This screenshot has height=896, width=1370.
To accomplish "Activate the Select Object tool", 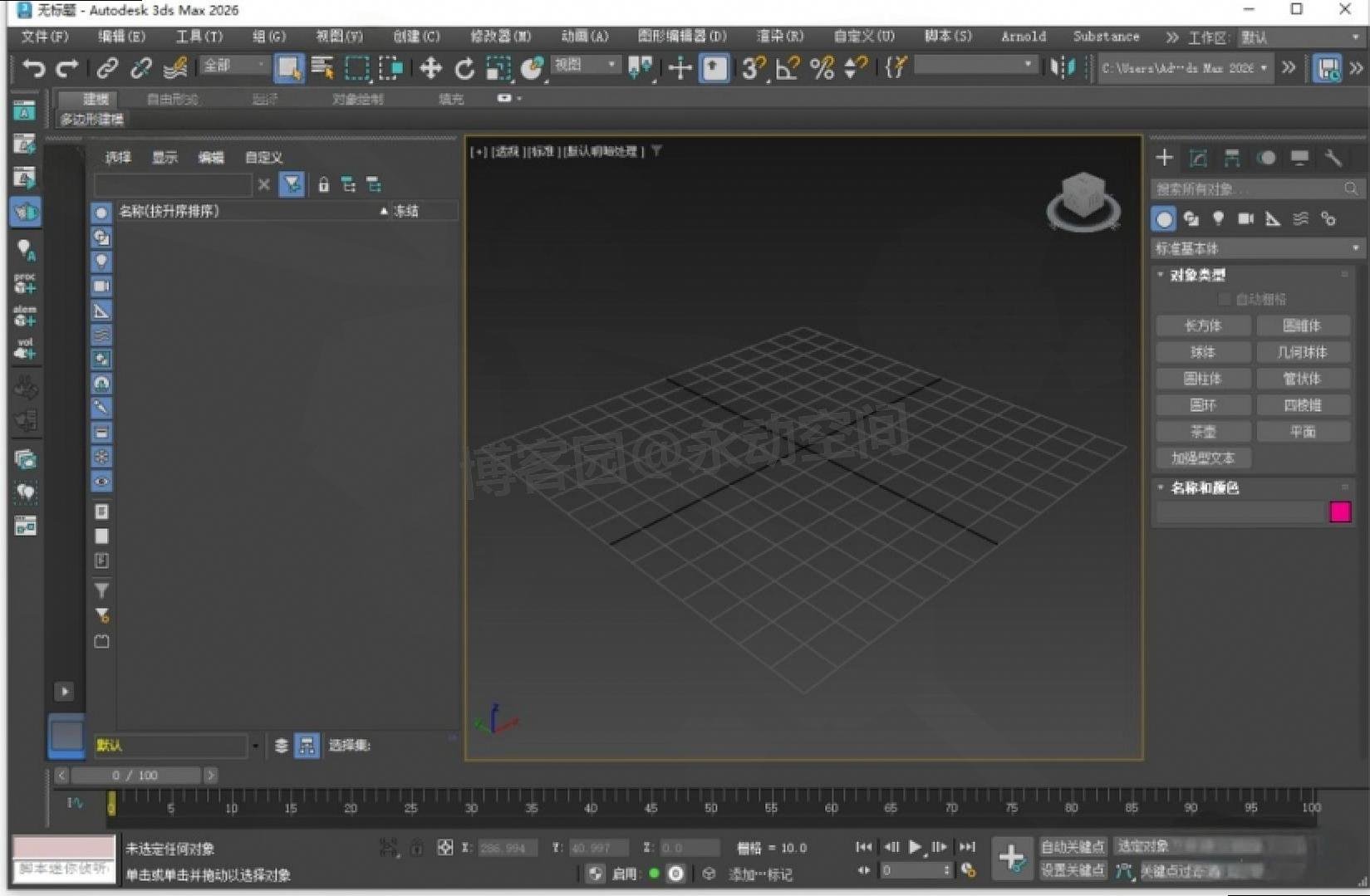I will (x=289, y=68).
